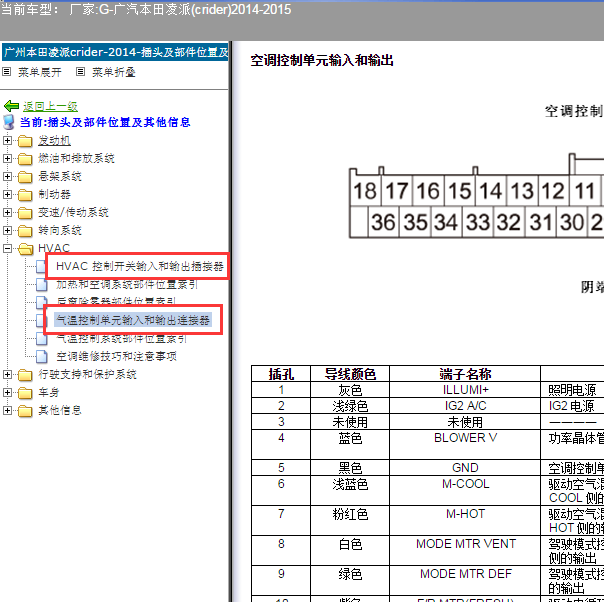Click the green back arrow icon
Screen dimensions: 604x602
[x=11, y=106]
